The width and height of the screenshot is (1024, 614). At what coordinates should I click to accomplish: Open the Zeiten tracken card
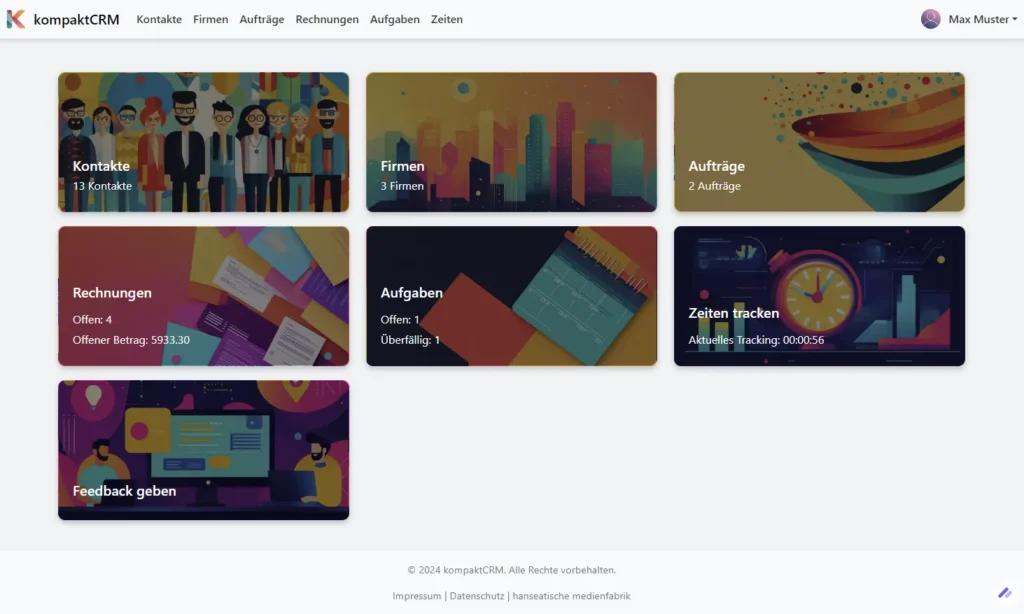click(820, 296)
